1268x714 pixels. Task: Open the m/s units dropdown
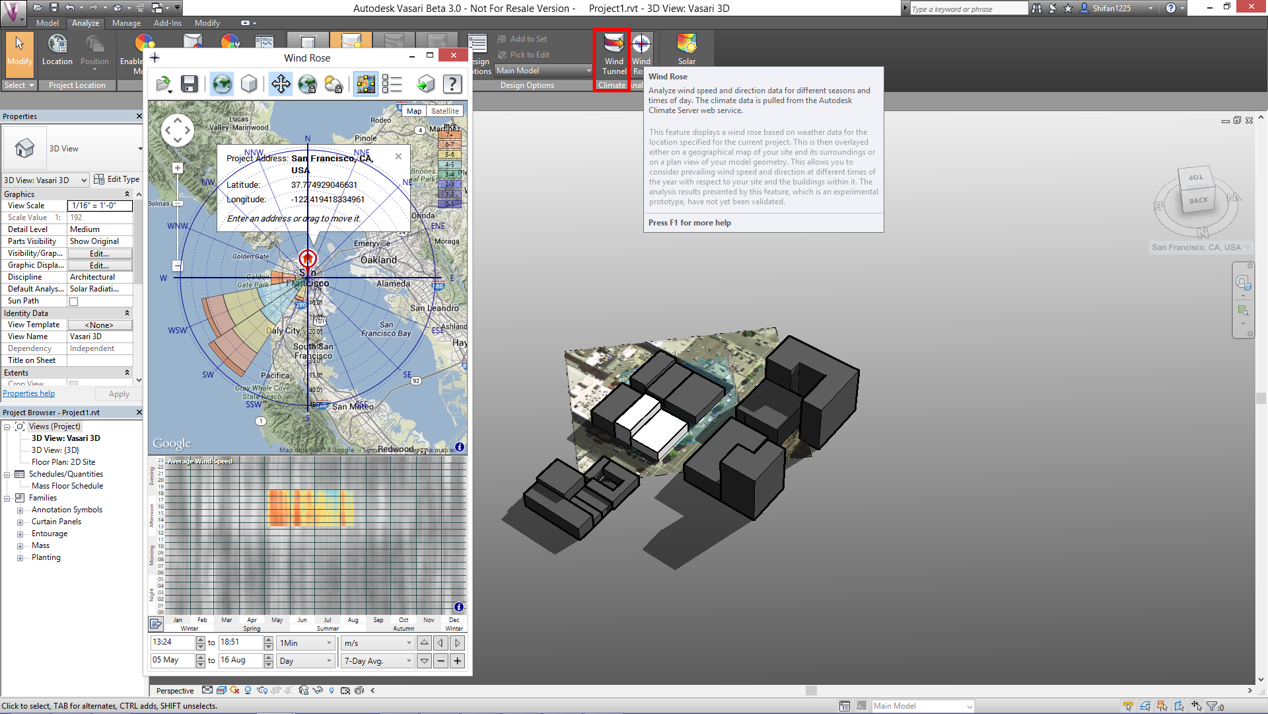377,643
